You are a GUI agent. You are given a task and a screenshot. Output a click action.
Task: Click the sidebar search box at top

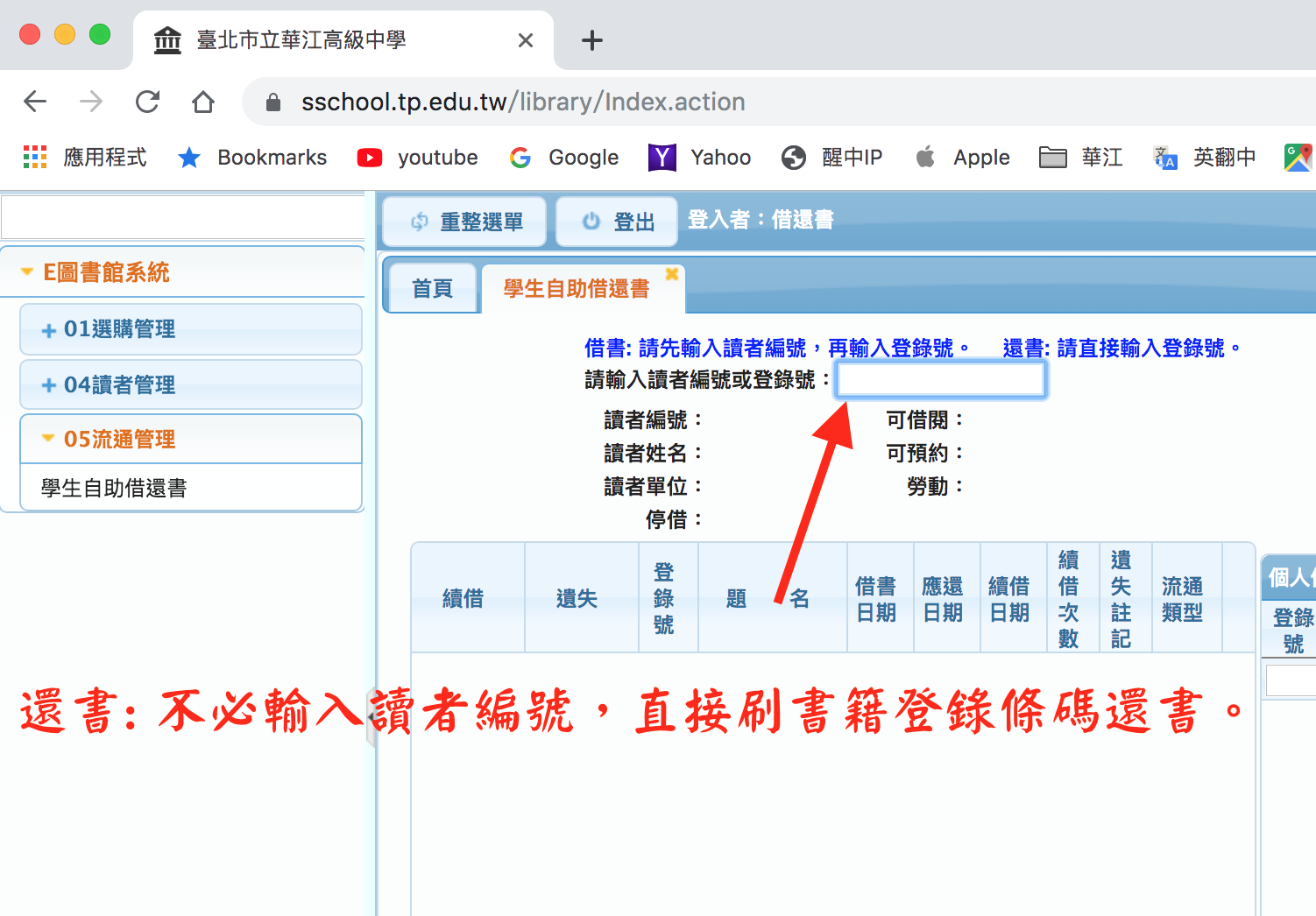pyautogui.click(x=182, y=217)
